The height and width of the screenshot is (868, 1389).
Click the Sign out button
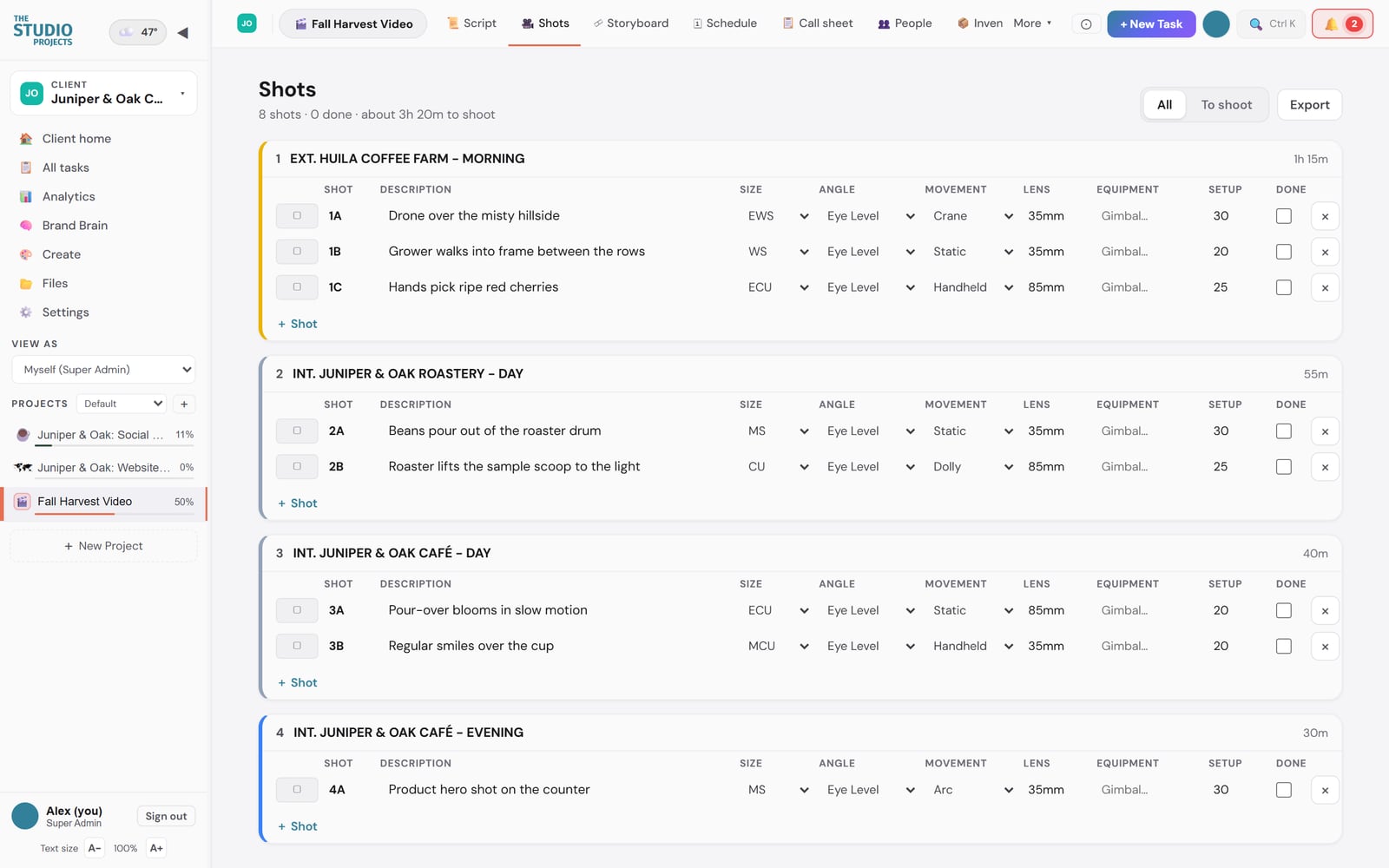(x=166, y=816)
